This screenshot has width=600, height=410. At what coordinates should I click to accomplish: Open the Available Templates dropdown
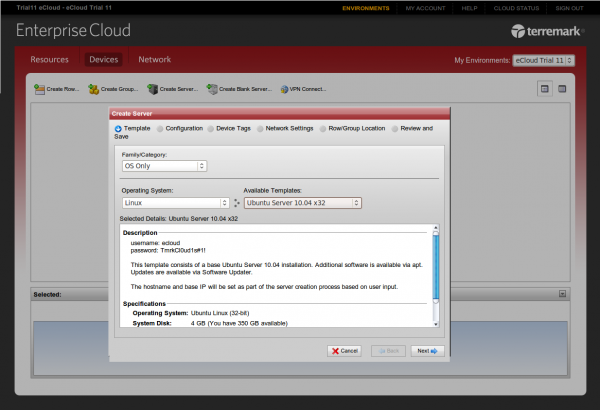303,203
